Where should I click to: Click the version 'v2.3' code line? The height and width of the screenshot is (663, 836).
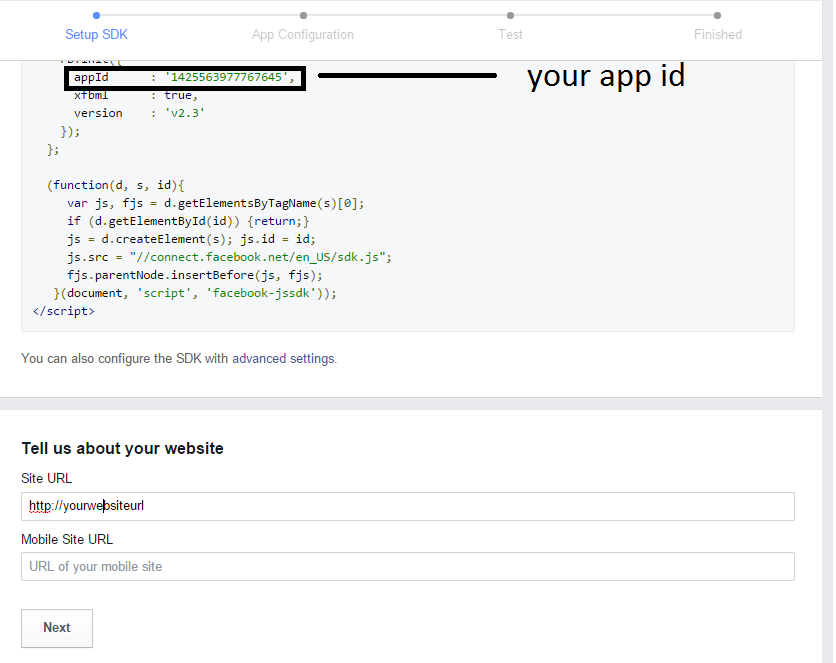[x=139, y=113]
